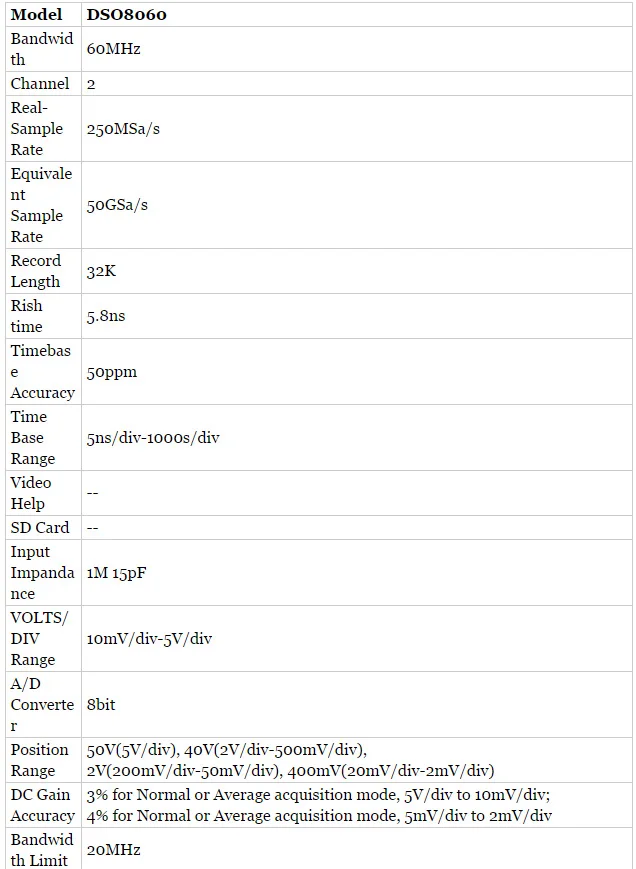Select the 250MSa/s real-sample rate value

(x=123, y=129)
